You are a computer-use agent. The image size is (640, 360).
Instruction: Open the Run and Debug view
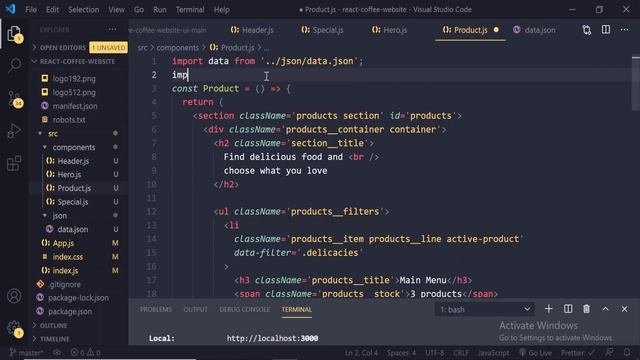[14, 131]
